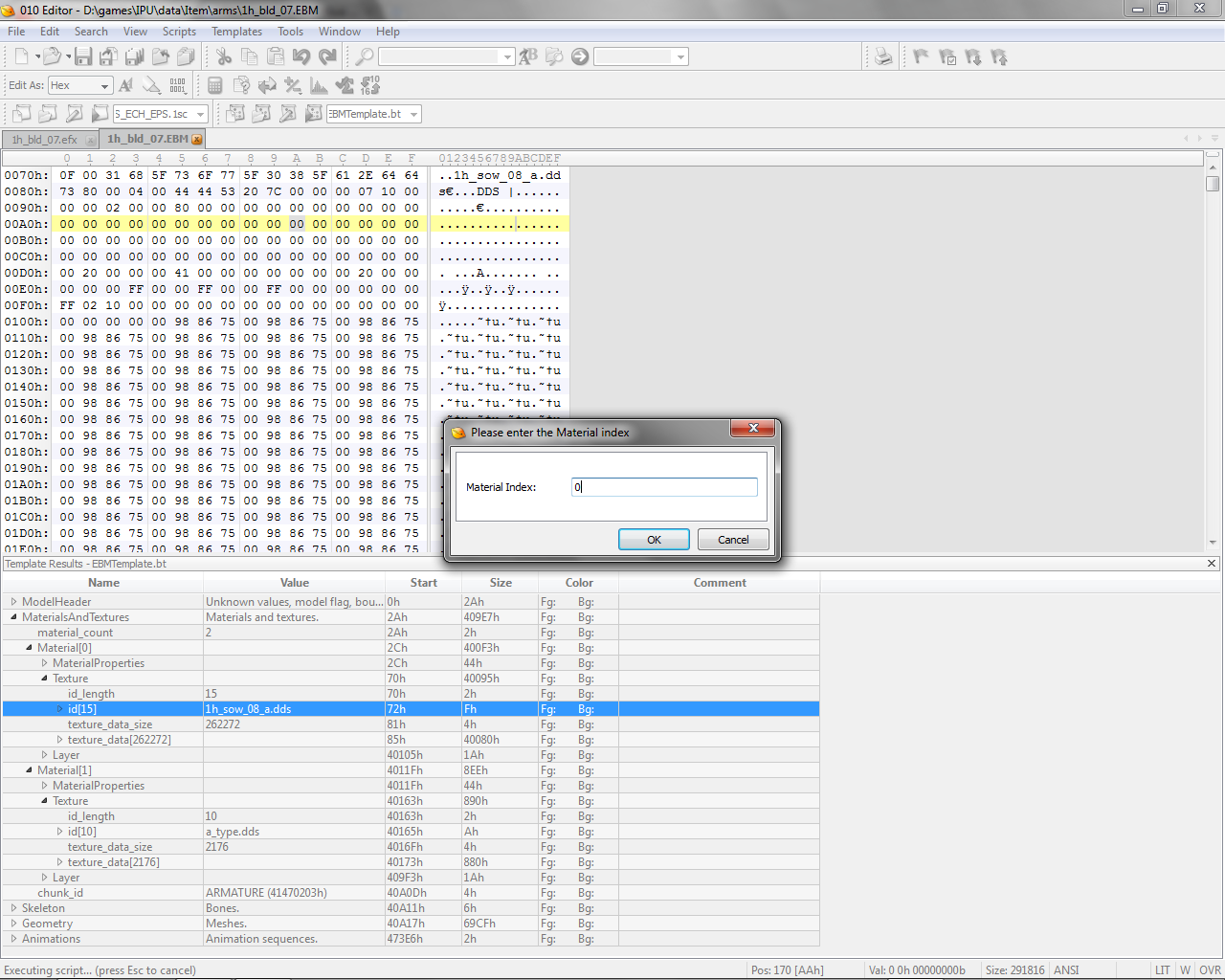This screenshot has width=1225, height=980.
Task: Select the texture_data_size row of 262272
Action: pyautogui.click(x=411, y=724)
